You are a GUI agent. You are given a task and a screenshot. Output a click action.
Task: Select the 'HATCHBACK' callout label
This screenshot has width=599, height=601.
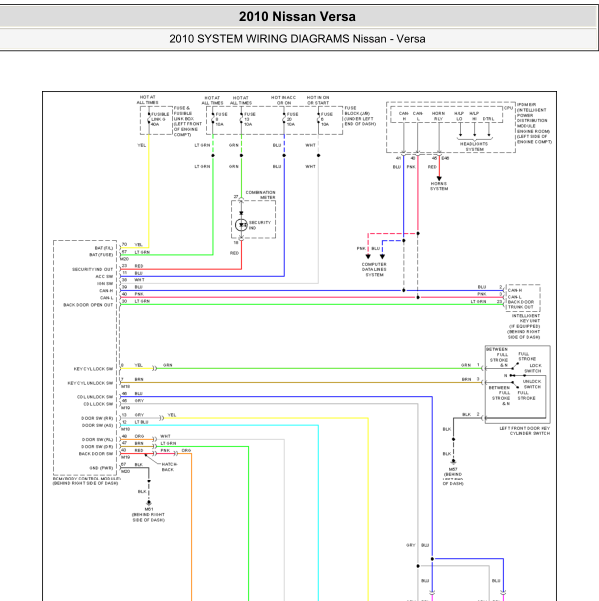(x=169, y=466)
